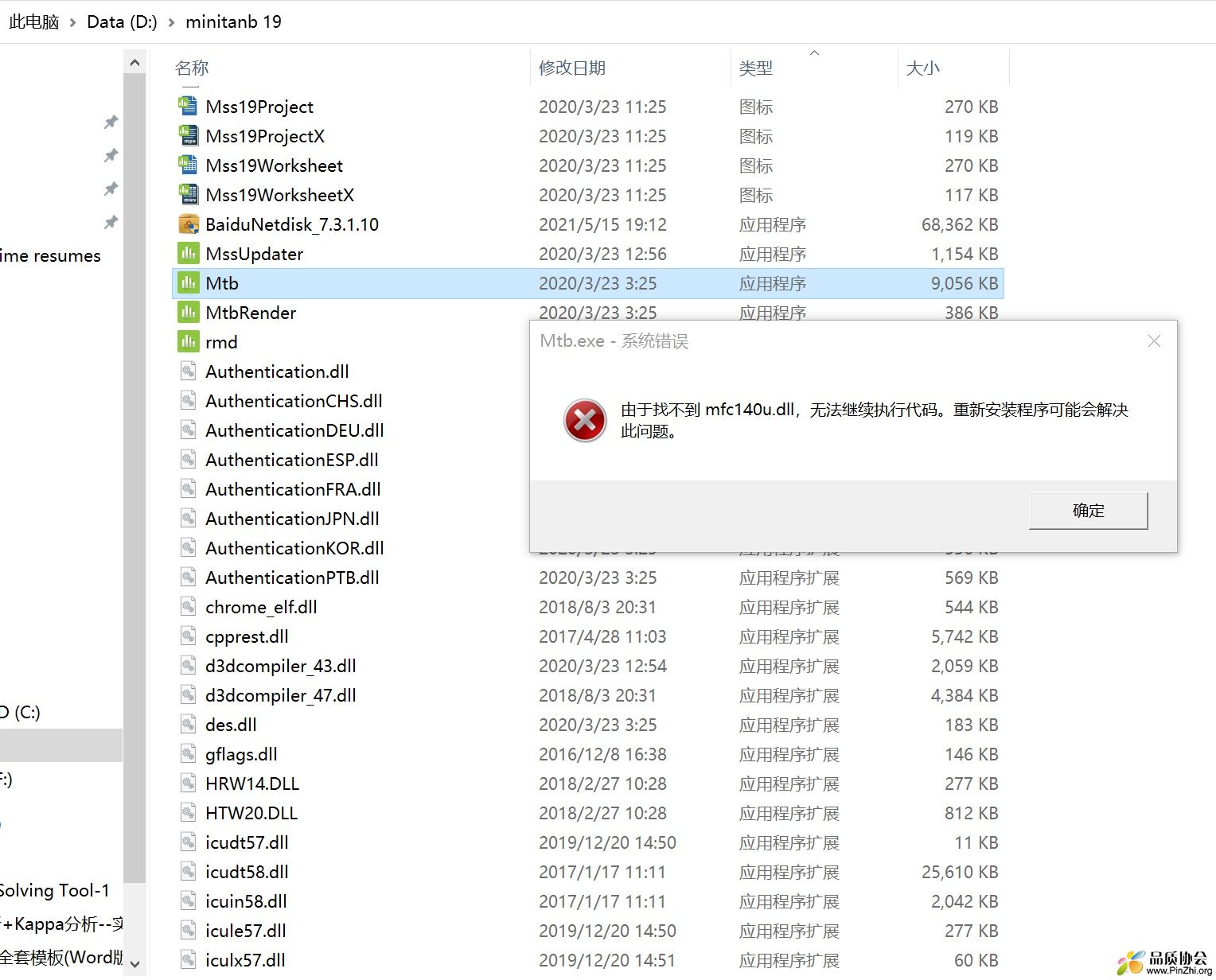Click the Mss19WorksheetX file icon

(188, 195)
